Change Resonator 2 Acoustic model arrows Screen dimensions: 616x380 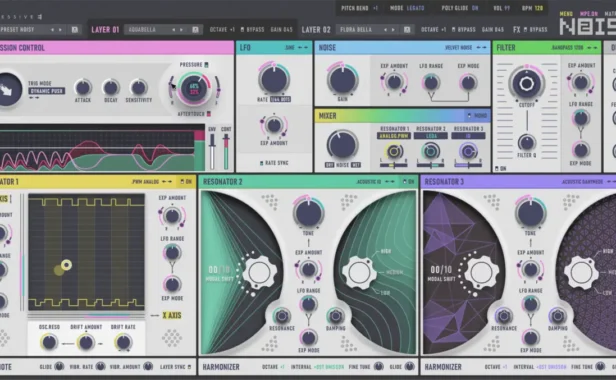tap(389, 182)
